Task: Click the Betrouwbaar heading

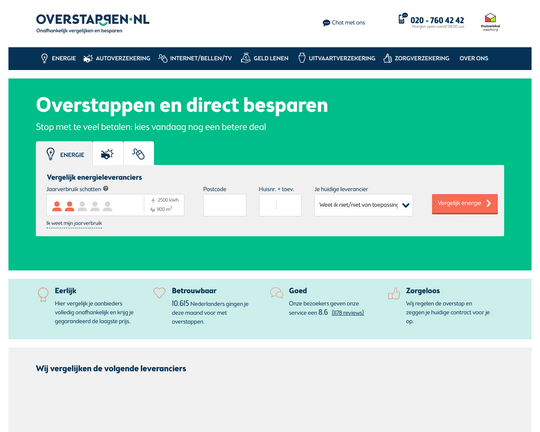Action: click(x=194, y=291)
